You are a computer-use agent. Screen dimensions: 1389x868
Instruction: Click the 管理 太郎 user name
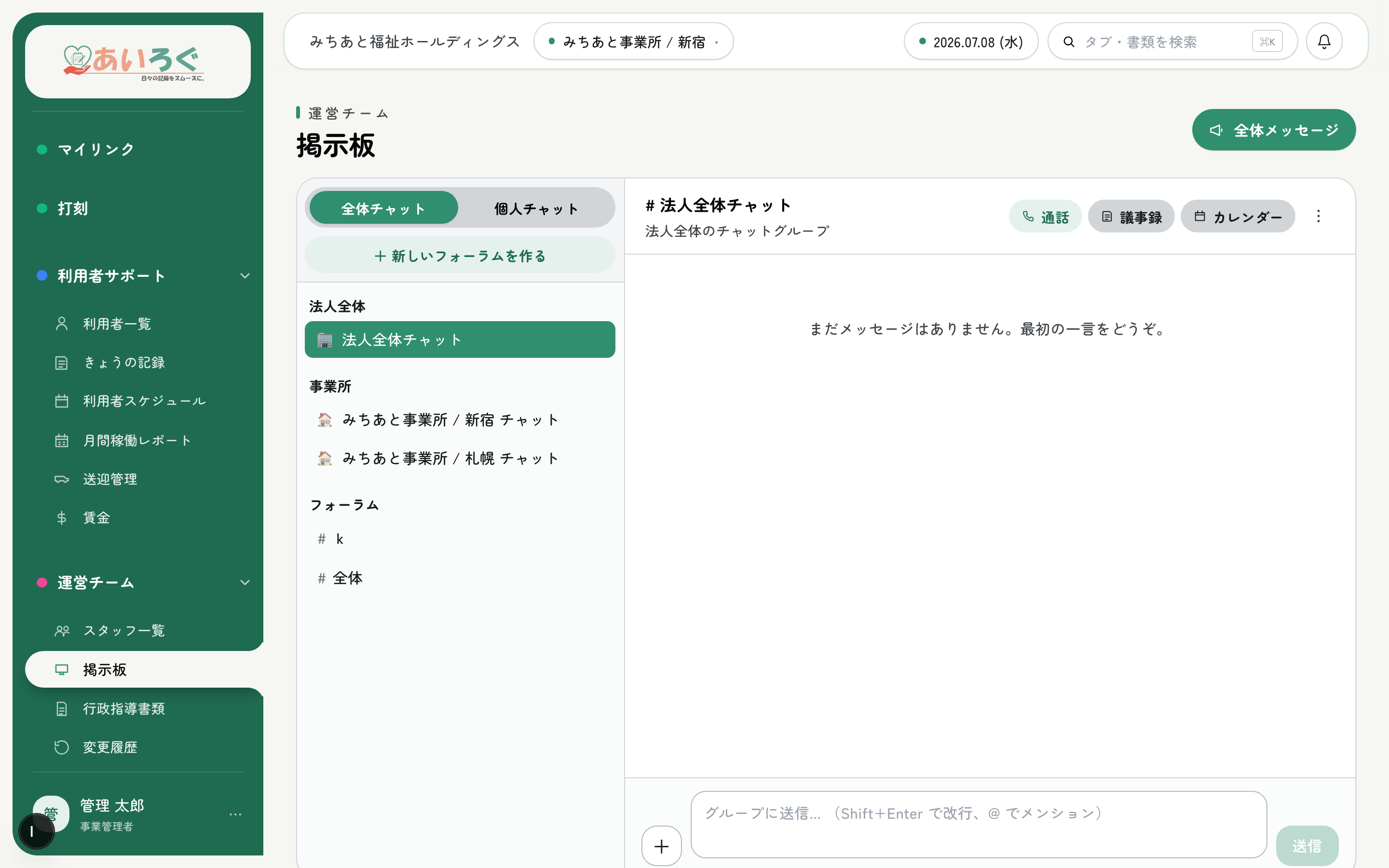pos(112,805)
